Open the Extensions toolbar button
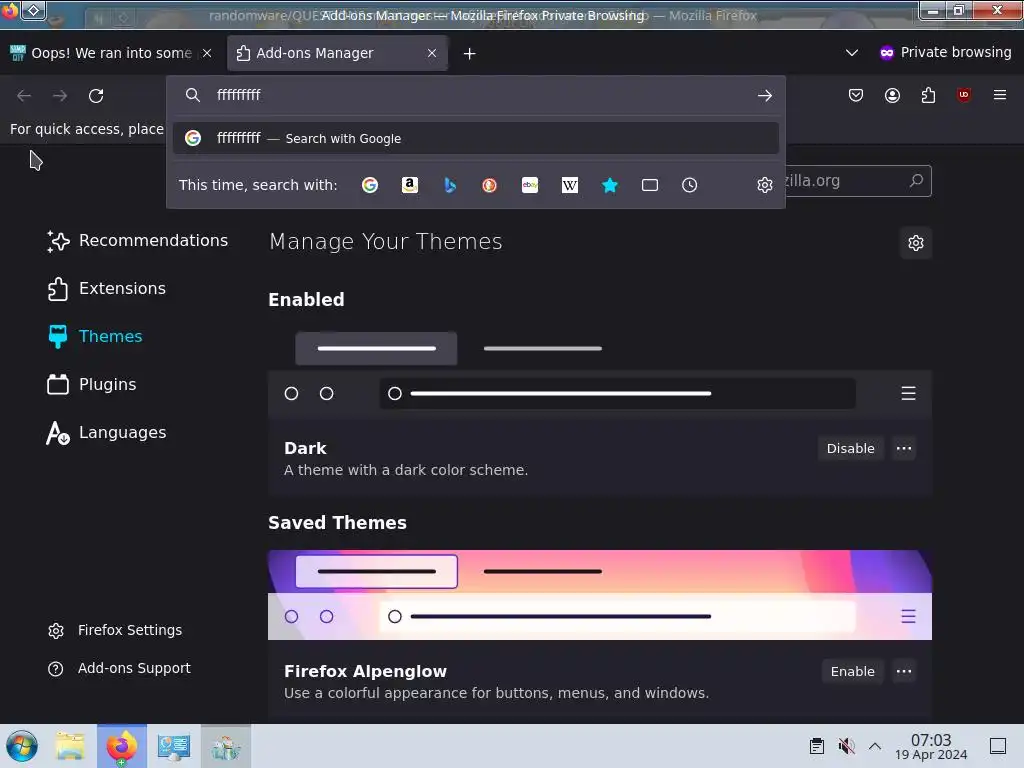 (x=928, y=95)
